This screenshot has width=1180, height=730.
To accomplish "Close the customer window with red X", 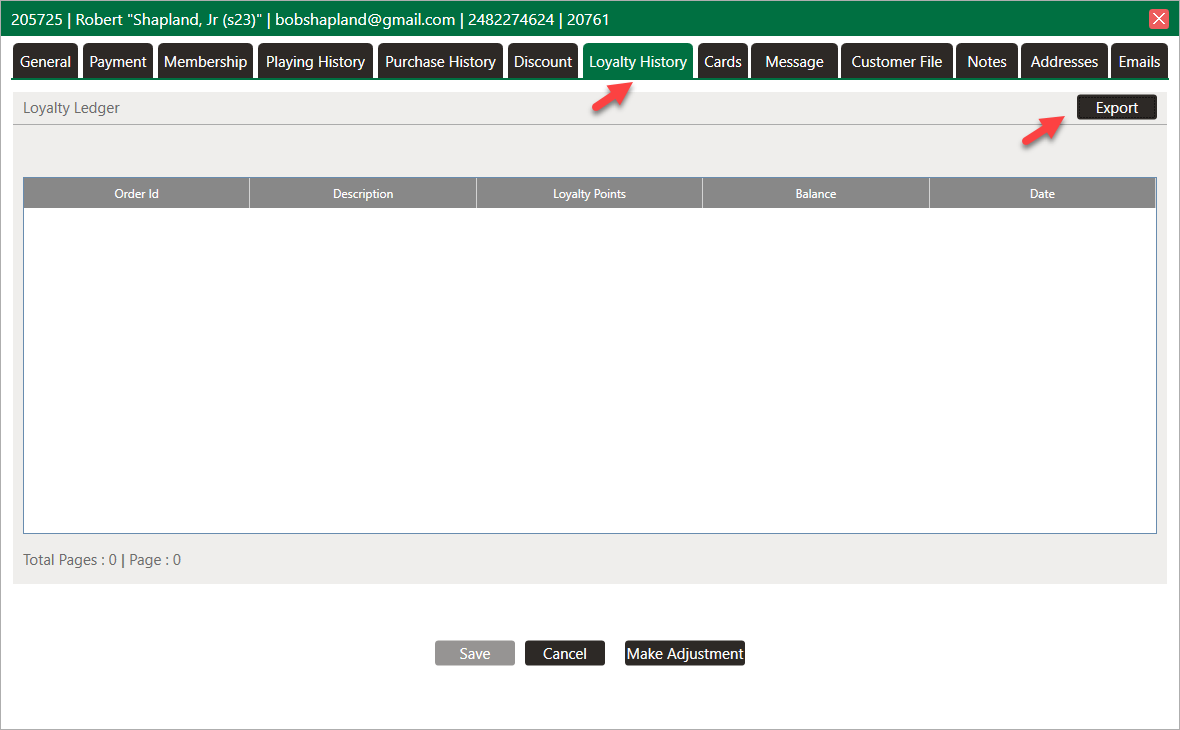I will pyautogui.click(x=1158, y=19).
